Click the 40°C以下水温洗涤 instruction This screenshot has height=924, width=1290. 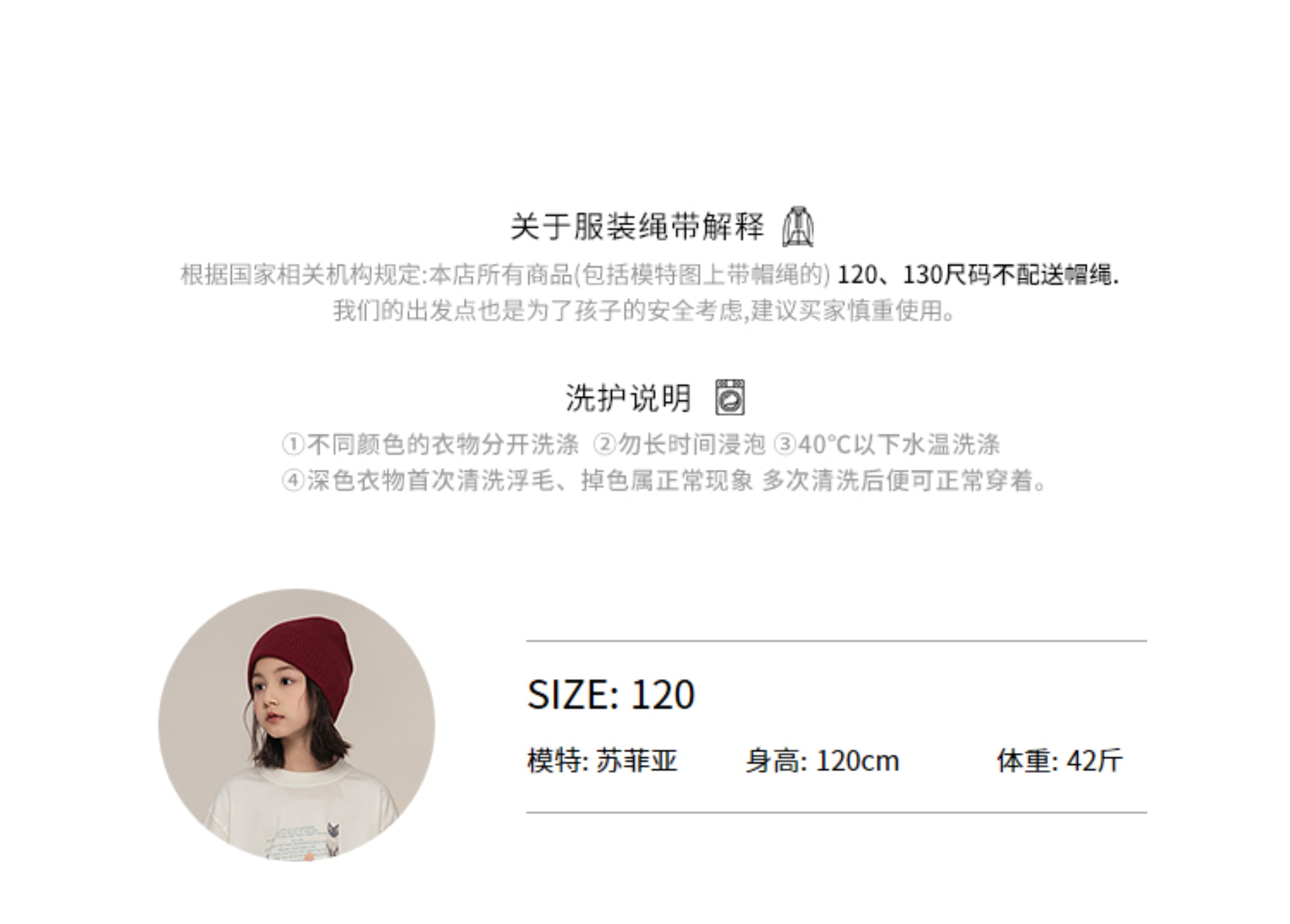pos(899,444)
